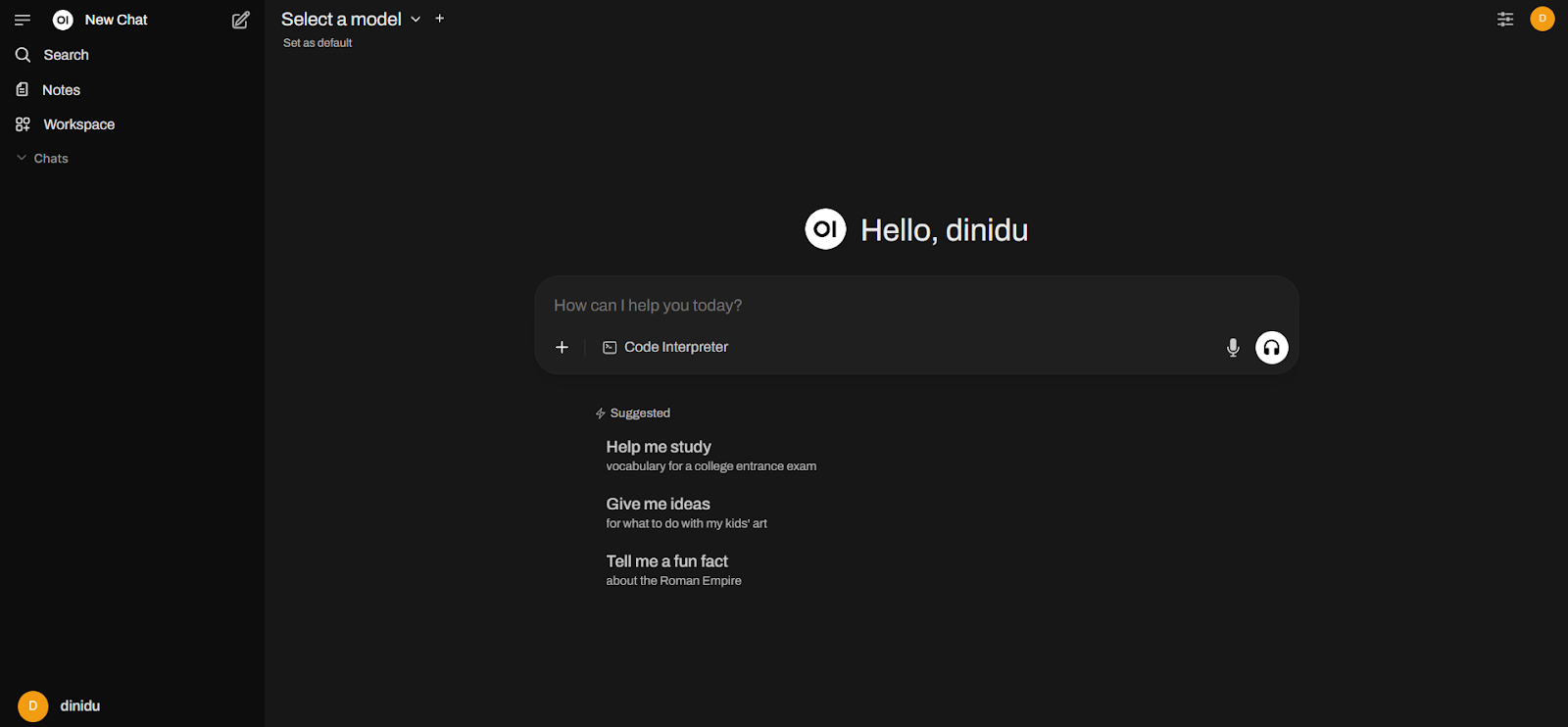Image resolution: width=1568 pixels, height=727 pixels.
Task: Start voice dictation with microphone icon
Action: coord(1233,347)
